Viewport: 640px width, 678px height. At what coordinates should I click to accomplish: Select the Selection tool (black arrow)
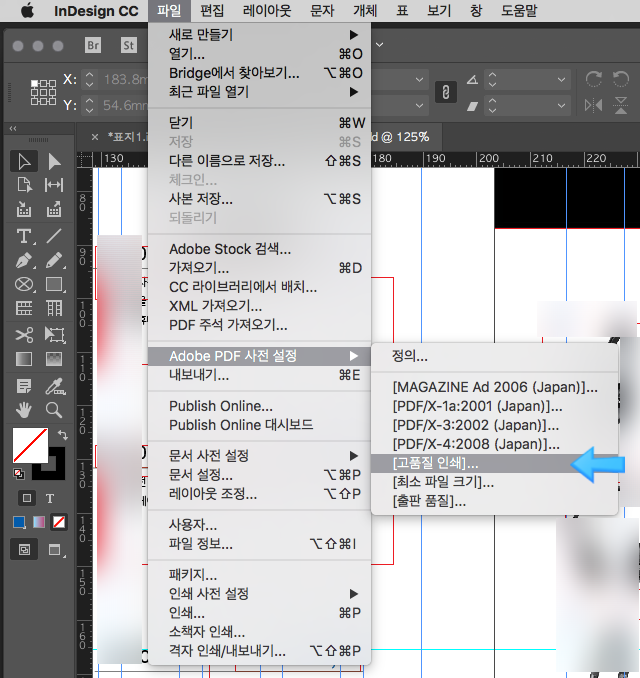[24, 162]
